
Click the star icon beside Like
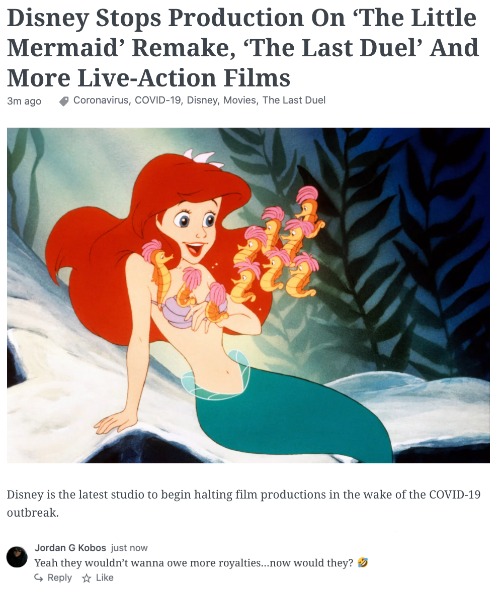point(87,578)
